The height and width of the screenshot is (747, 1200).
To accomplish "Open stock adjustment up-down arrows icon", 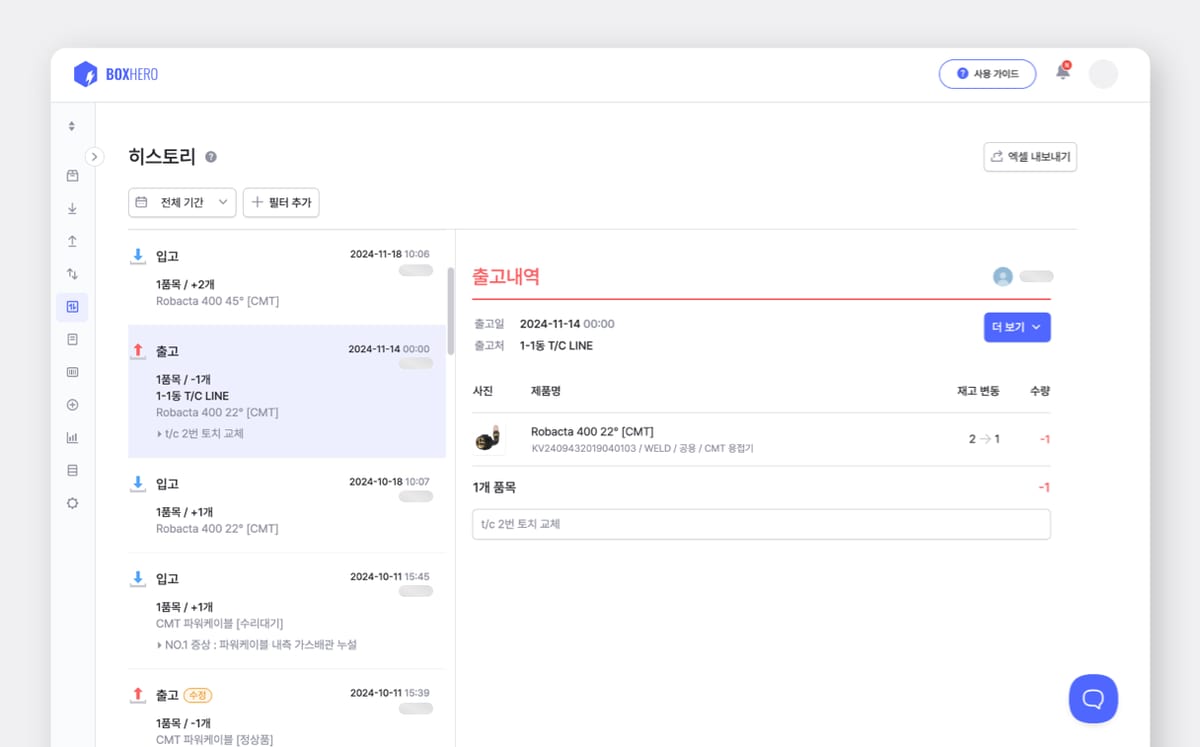I will point(72,274).
